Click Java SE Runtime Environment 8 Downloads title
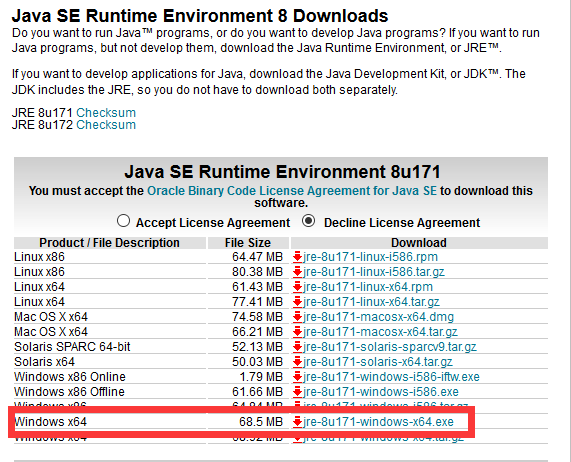The image size is (571, 462). (200, 16)
